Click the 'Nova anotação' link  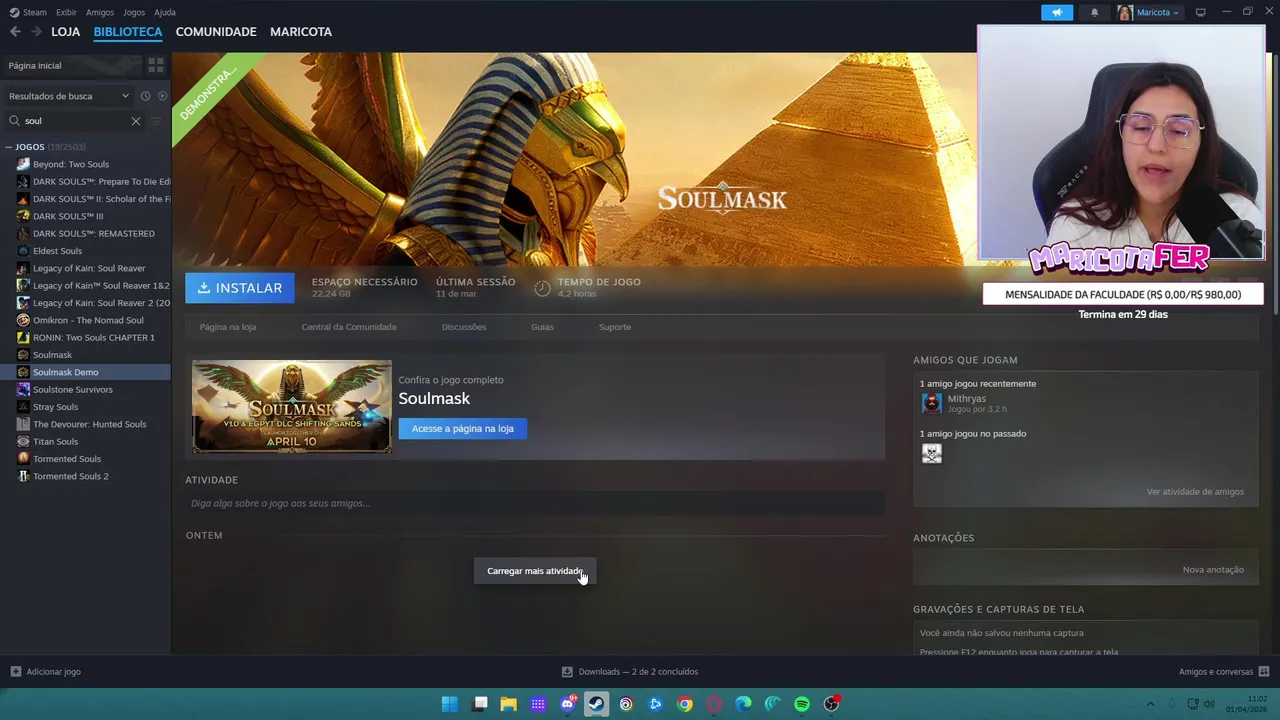[1213, 570]
